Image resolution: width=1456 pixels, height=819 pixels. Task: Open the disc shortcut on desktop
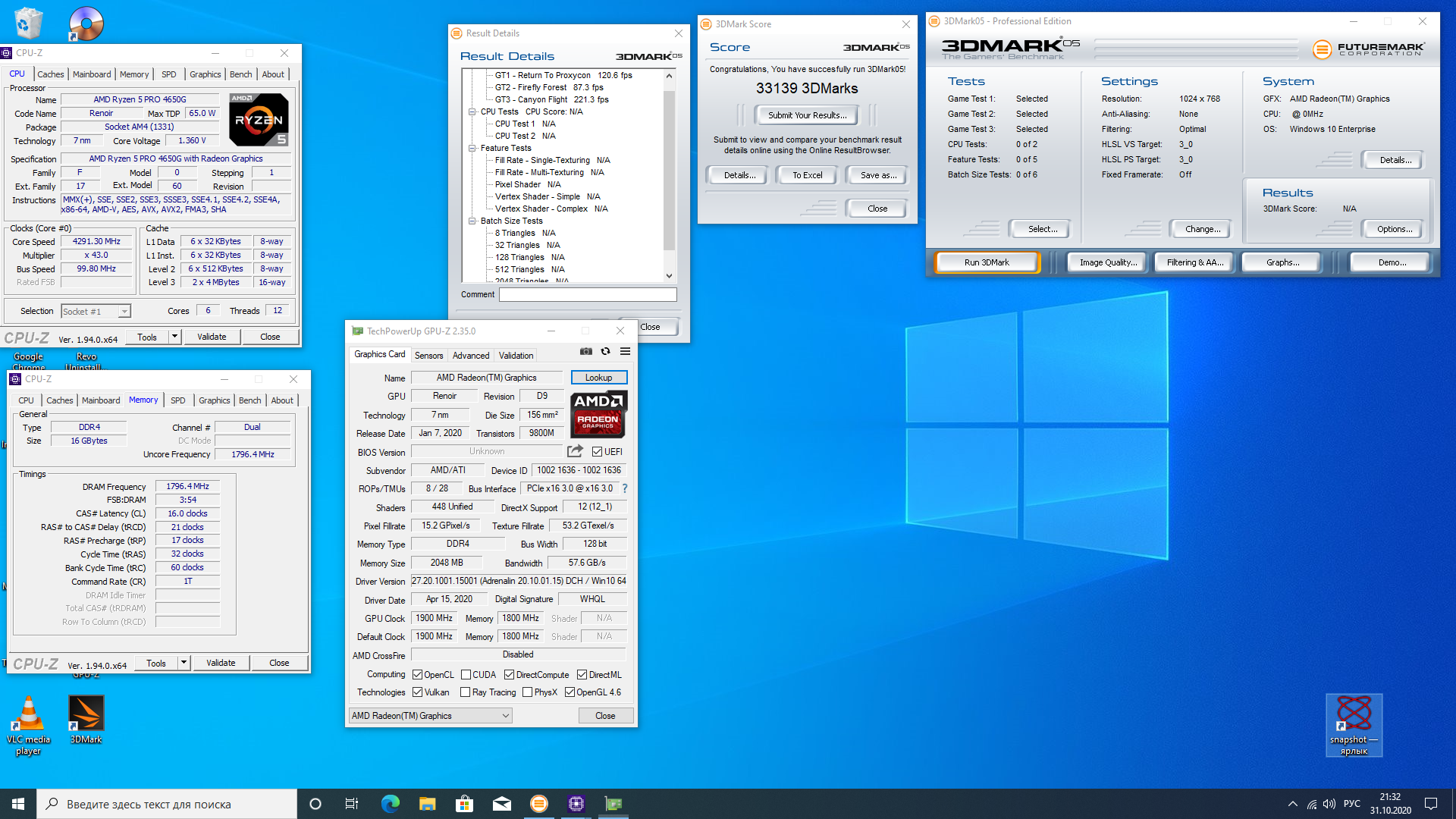85,24
